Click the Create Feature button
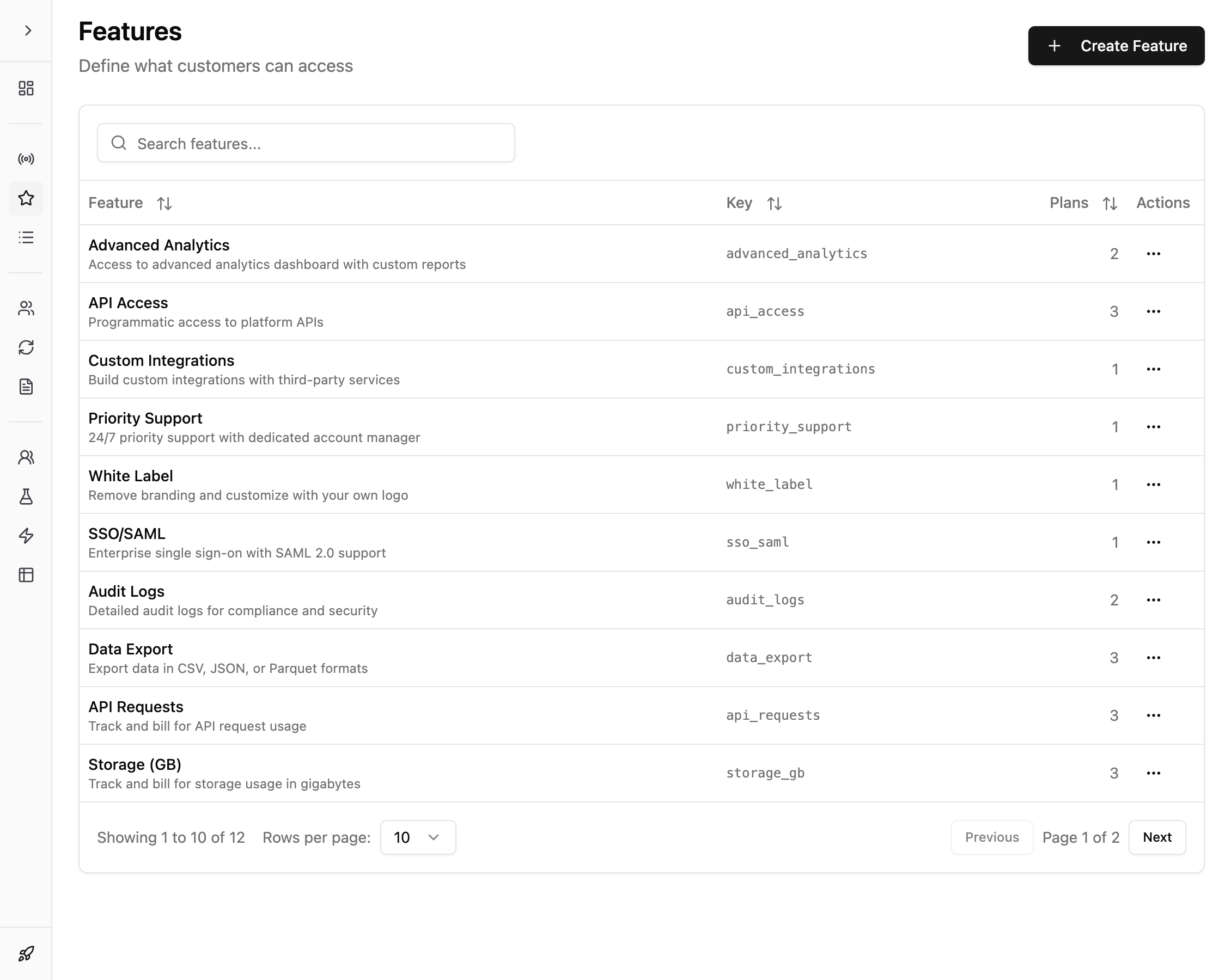This screenshot has width=1231, height=980. pos(1116,46)
